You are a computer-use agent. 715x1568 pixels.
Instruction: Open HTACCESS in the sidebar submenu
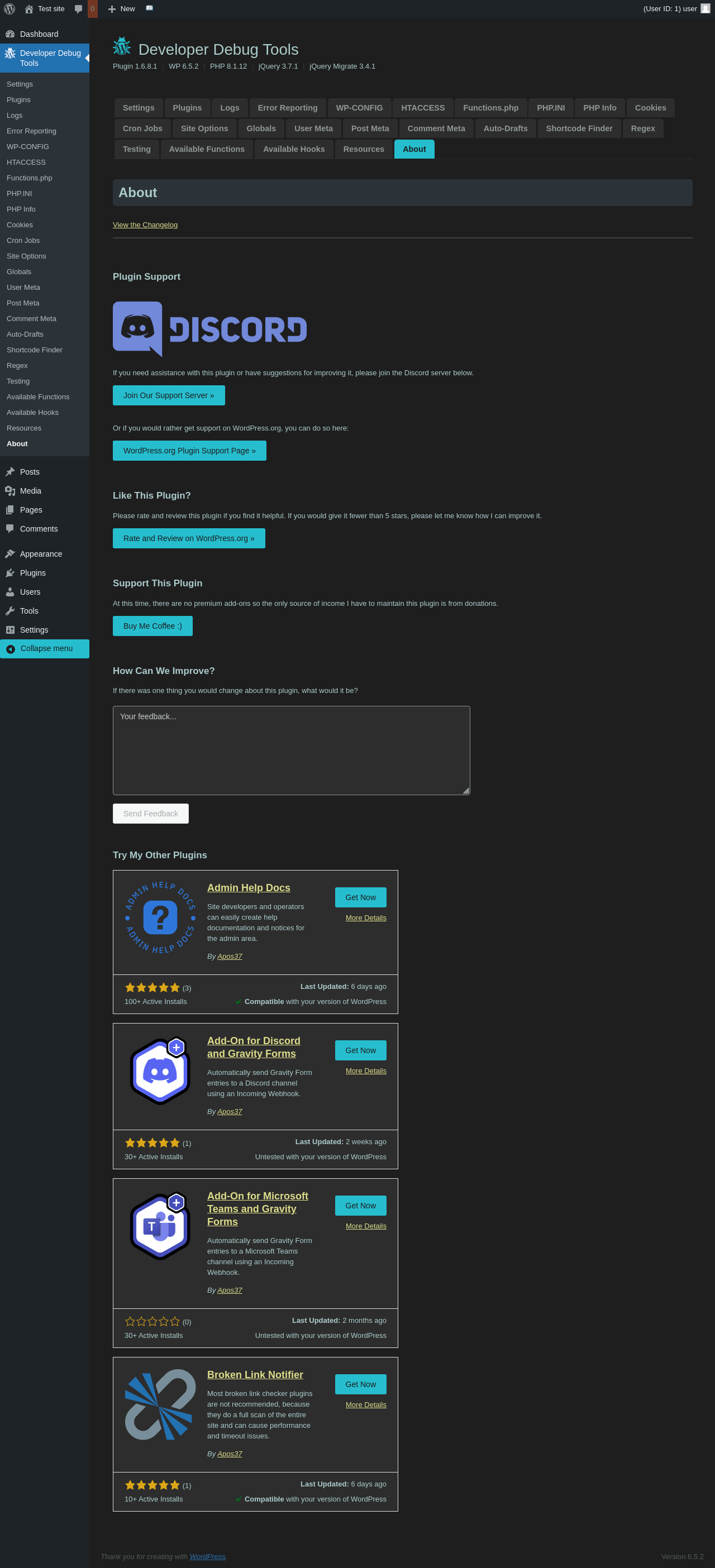click(x=26, y=162)
